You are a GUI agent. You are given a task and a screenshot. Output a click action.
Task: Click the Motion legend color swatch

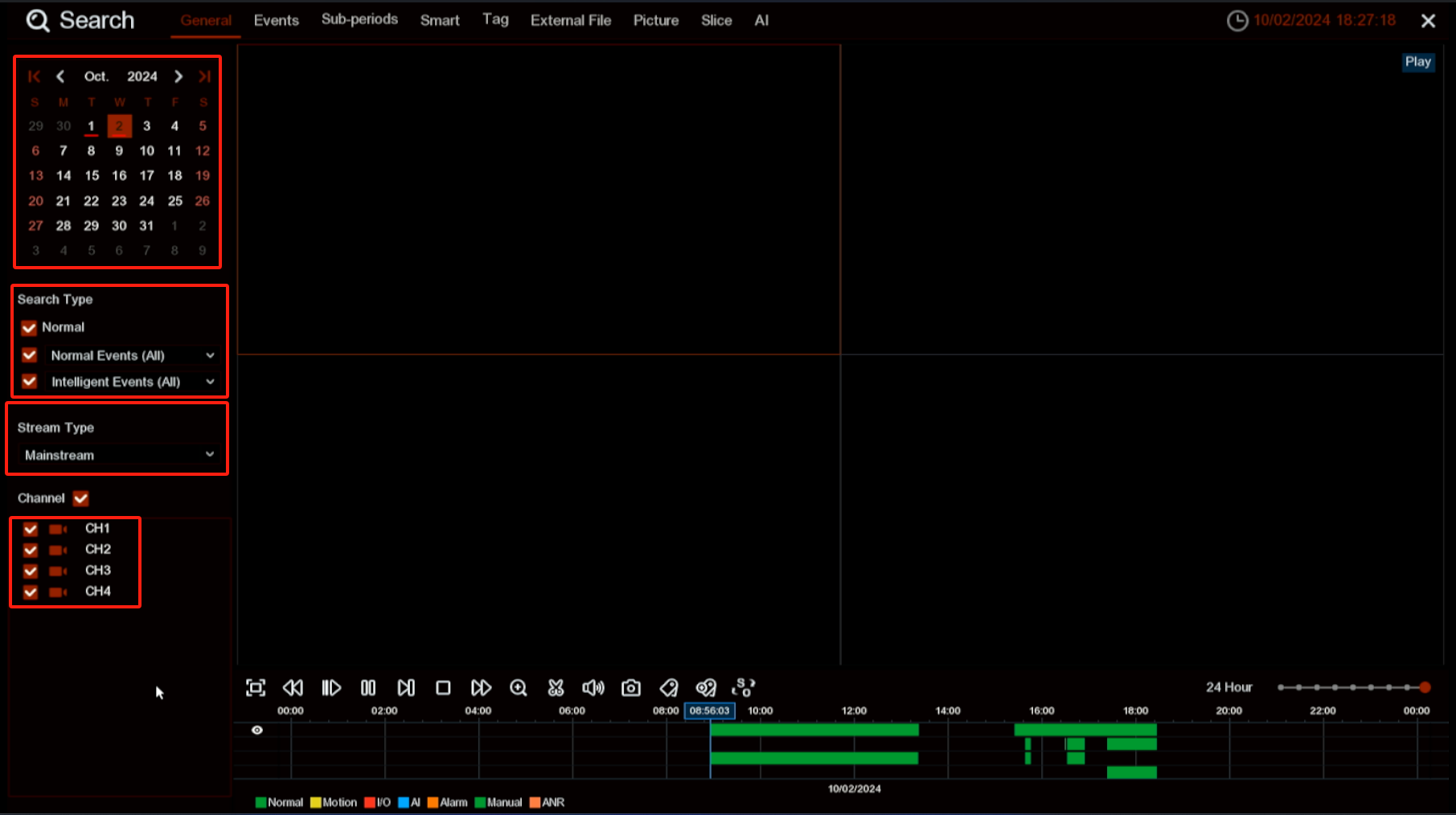point(316,802)
